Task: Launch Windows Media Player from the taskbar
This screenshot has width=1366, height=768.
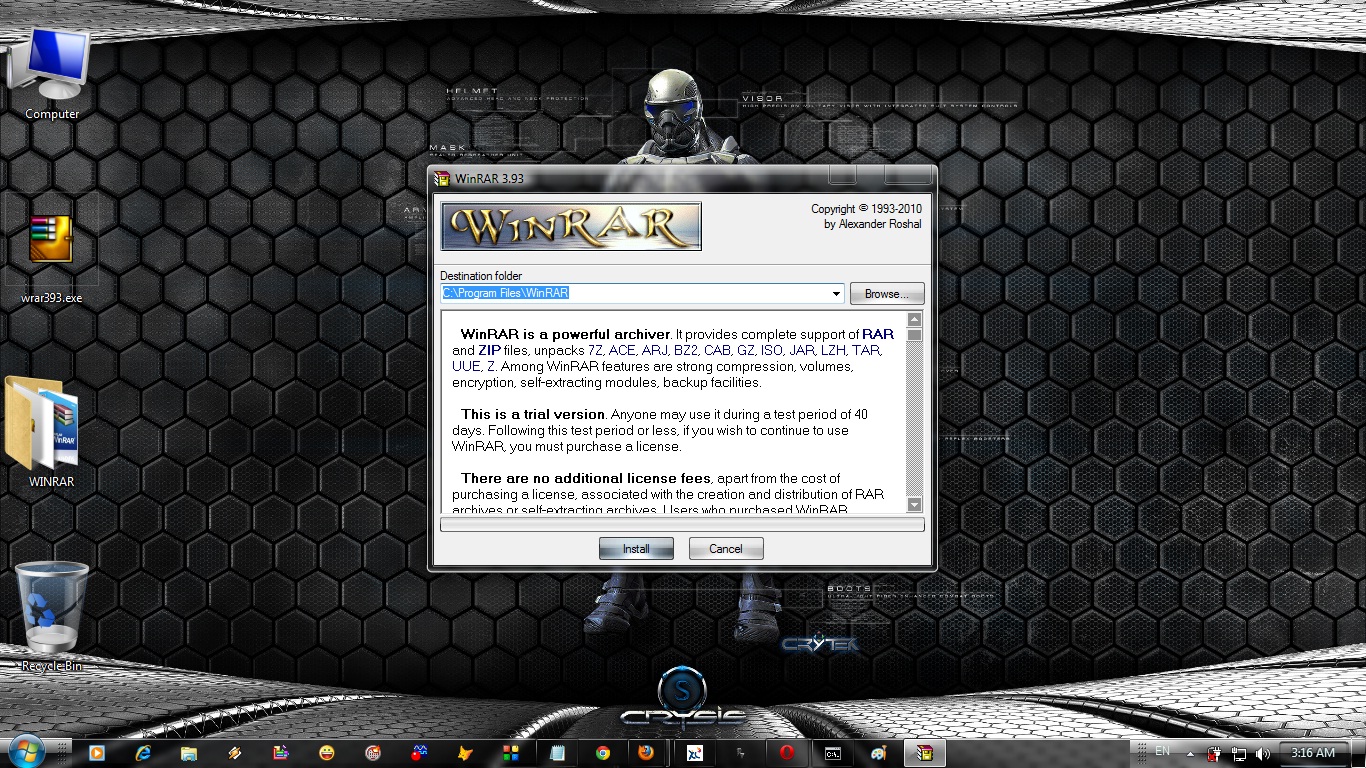Action: (x=97, y=753)
